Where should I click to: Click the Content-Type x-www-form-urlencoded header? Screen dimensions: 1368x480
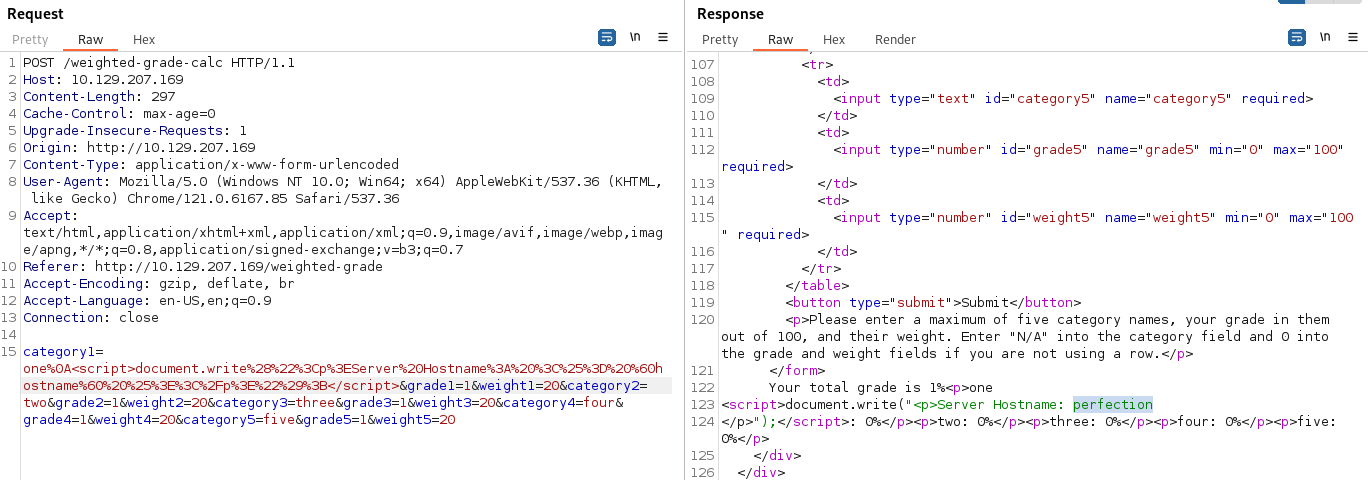coord(211,165)
